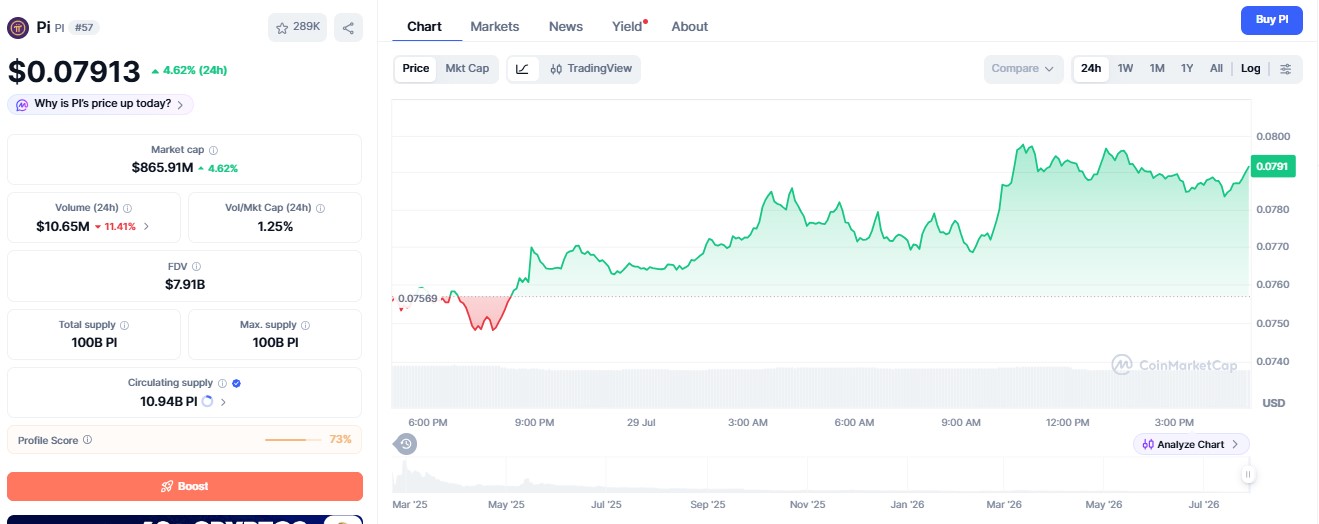
Task: Select the 1M time range
Action: tap(1157, 69)
